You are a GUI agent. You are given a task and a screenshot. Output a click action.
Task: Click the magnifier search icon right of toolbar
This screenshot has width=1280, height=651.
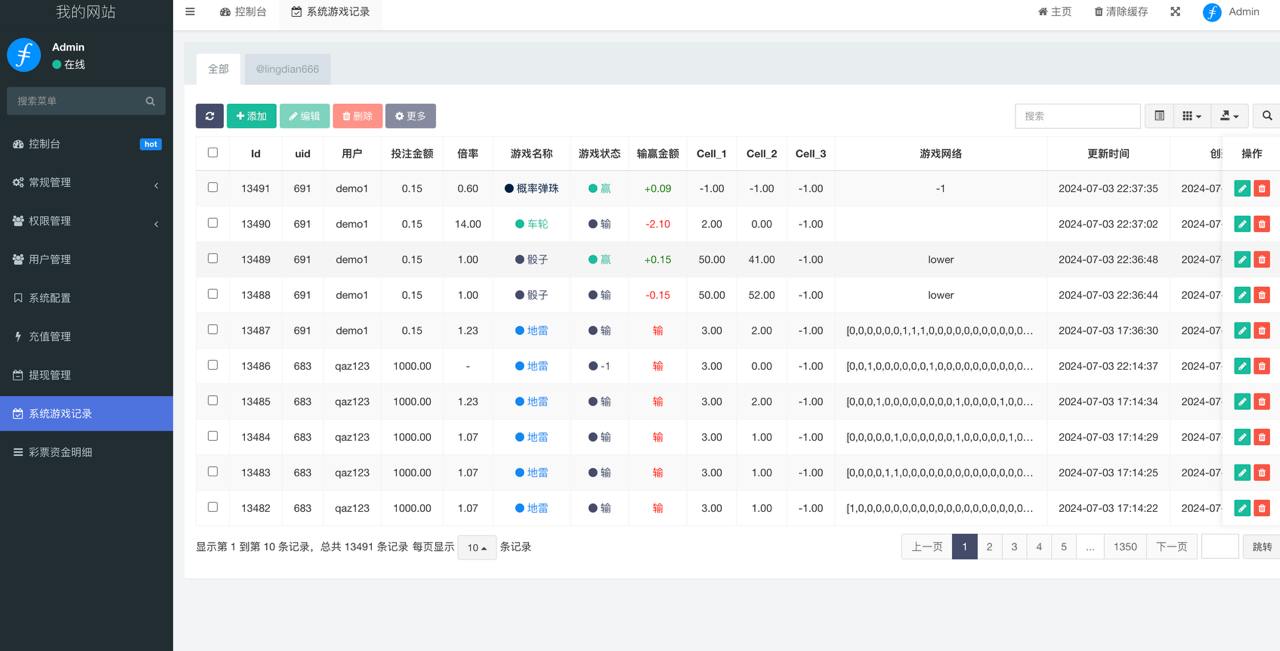click(x=1266, y=116)
